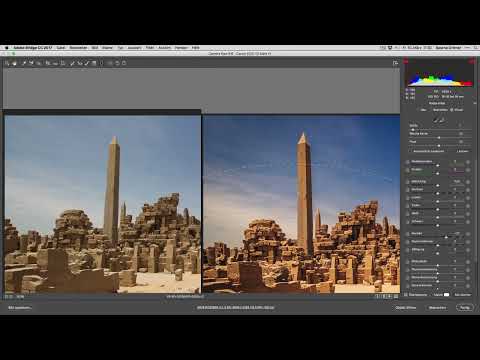Click the Klarheit slider handle

pos(446,237)
